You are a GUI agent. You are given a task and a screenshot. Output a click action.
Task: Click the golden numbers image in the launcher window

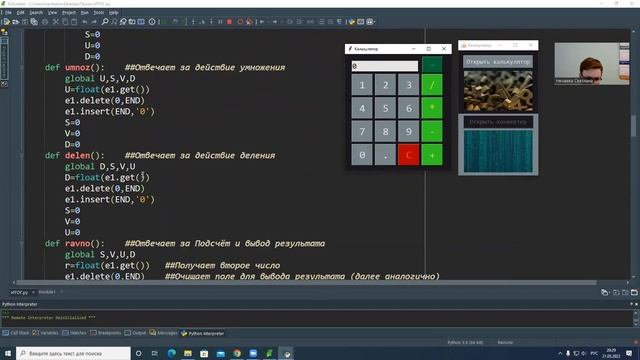(498, 91)
